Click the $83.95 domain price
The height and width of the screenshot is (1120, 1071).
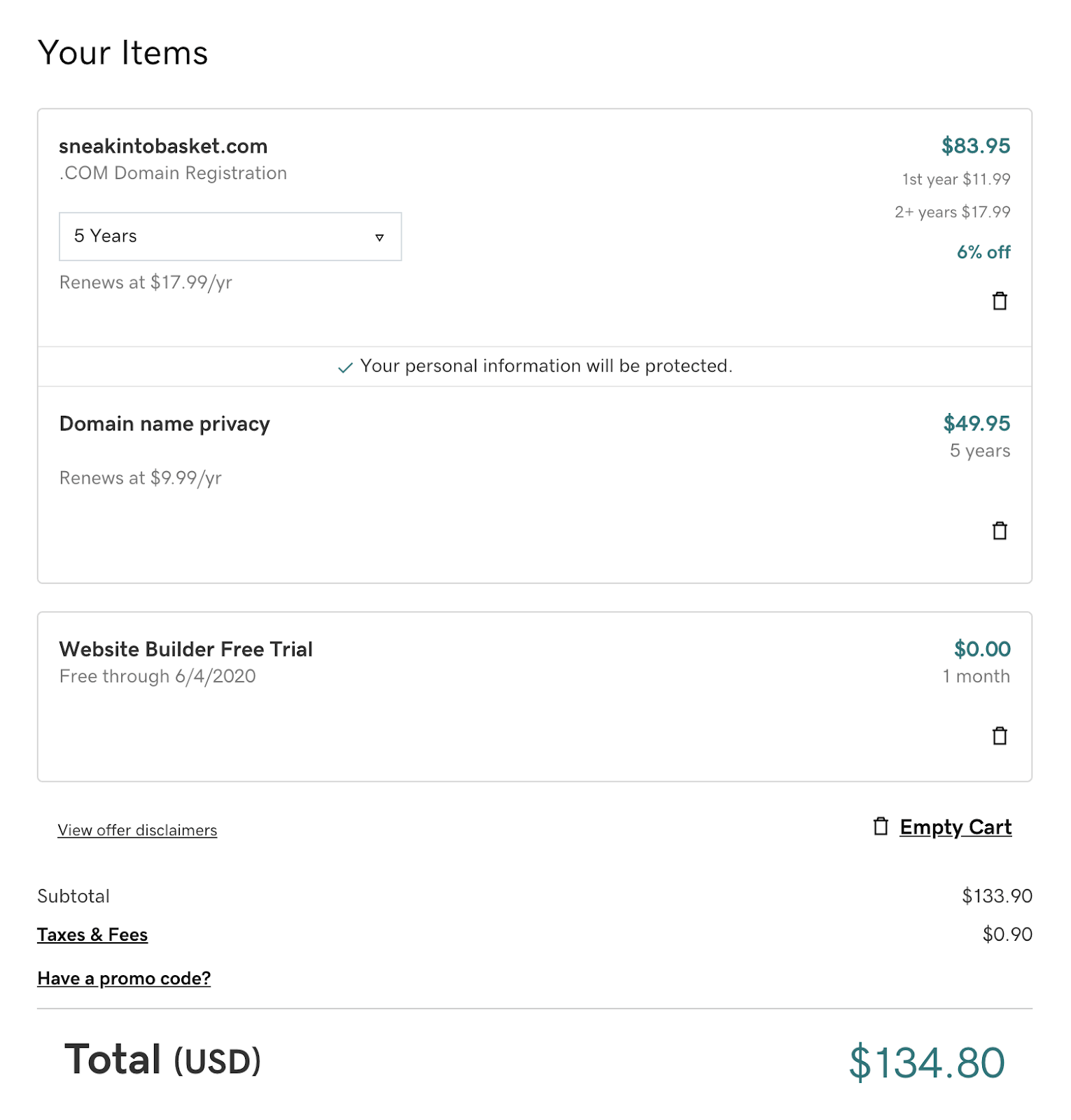tap(976, 146)
